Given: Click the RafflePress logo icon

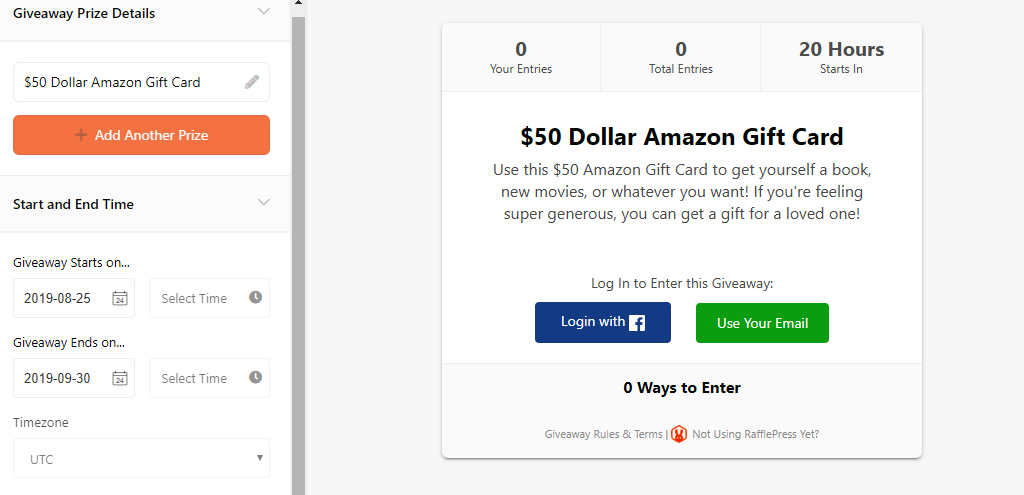Looking at the screenshot, I should click(679, 434).
